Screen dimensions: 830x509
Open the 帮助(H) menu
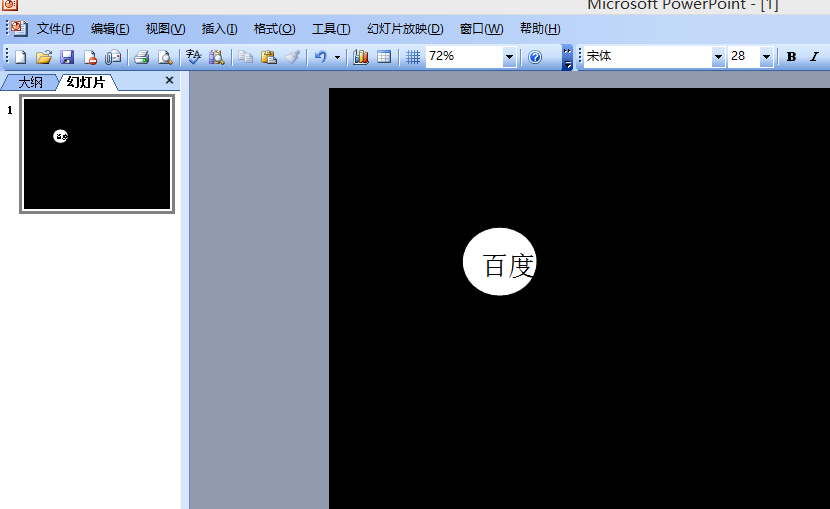[540, 29]
